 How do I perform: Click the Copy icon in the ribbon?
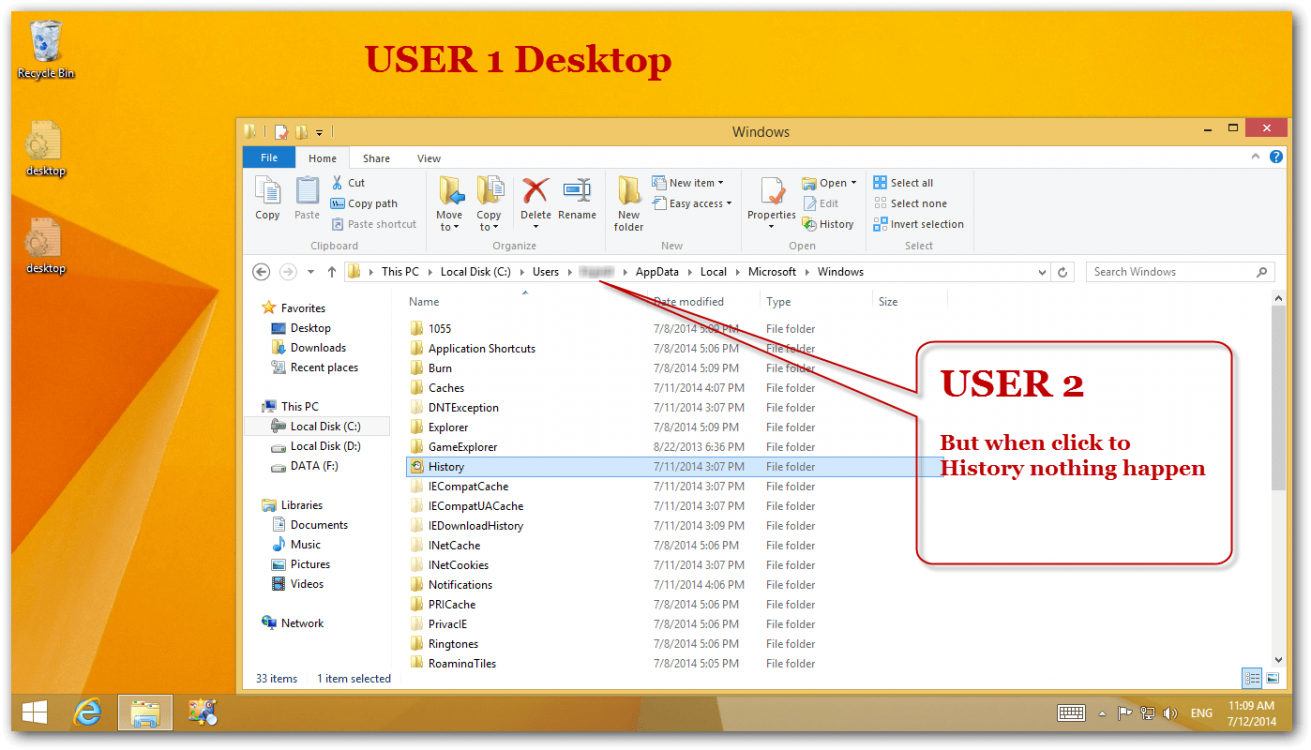tap(267, 197)
